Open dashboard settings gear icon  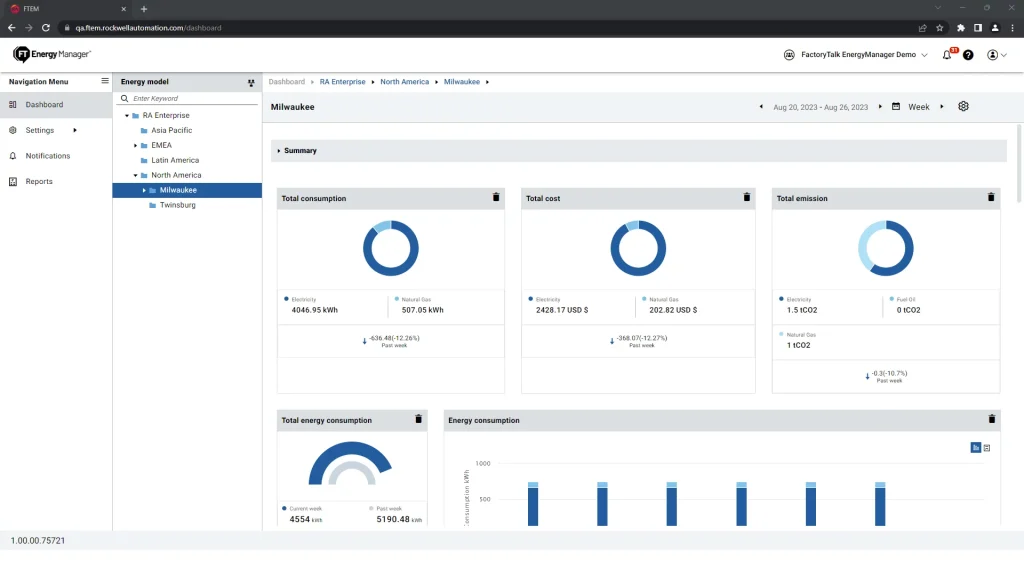click(x=963, y=107)
